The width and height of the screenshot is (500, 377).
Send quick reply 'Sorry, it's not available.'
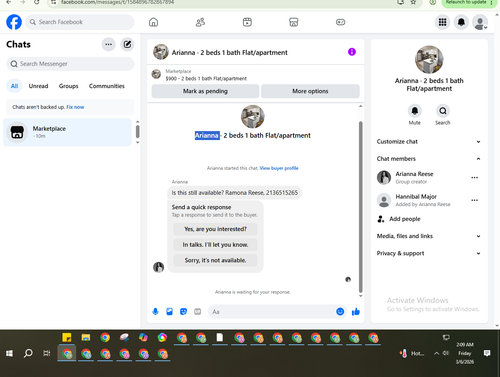215,260
